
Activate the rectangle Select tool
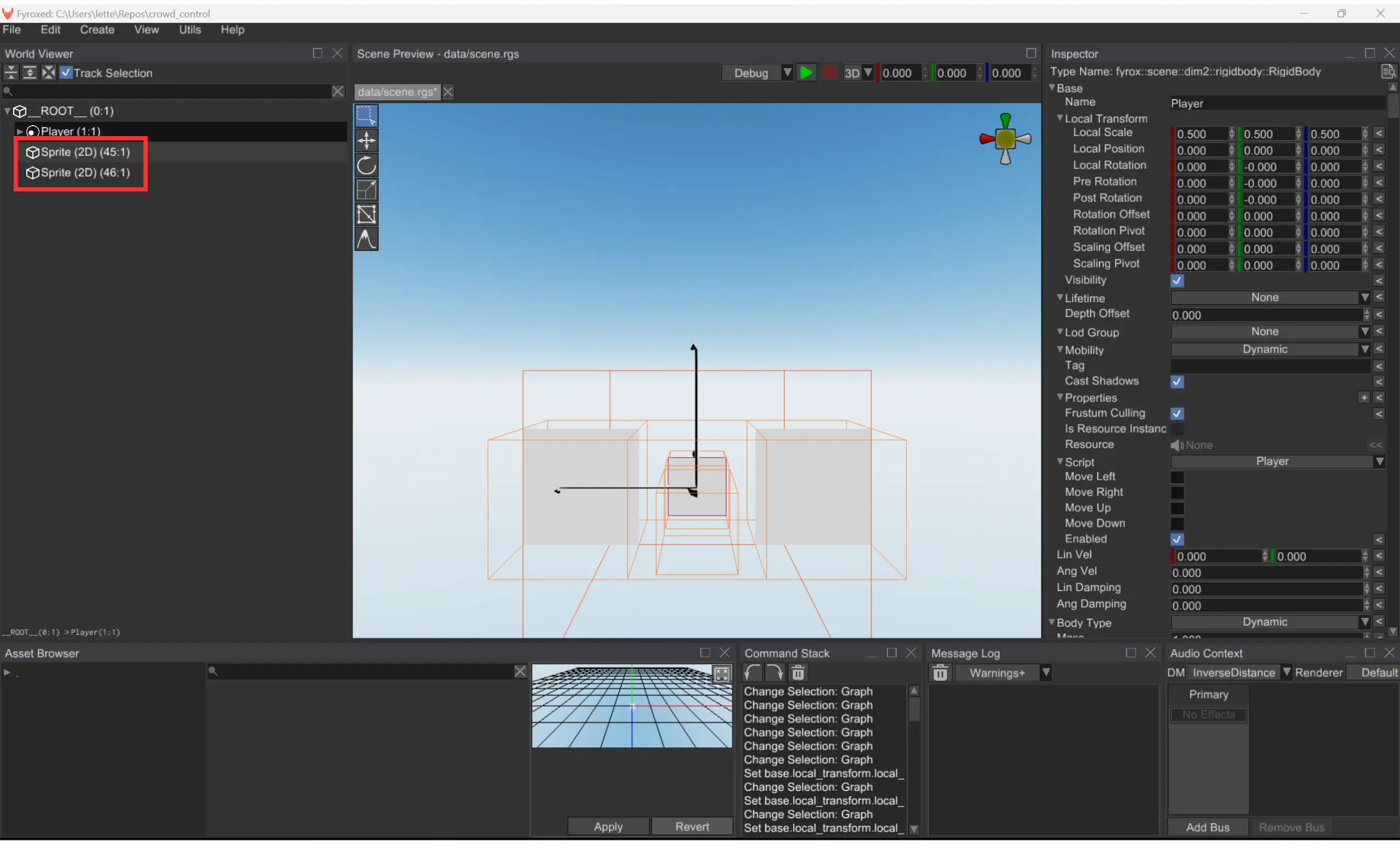367,116
